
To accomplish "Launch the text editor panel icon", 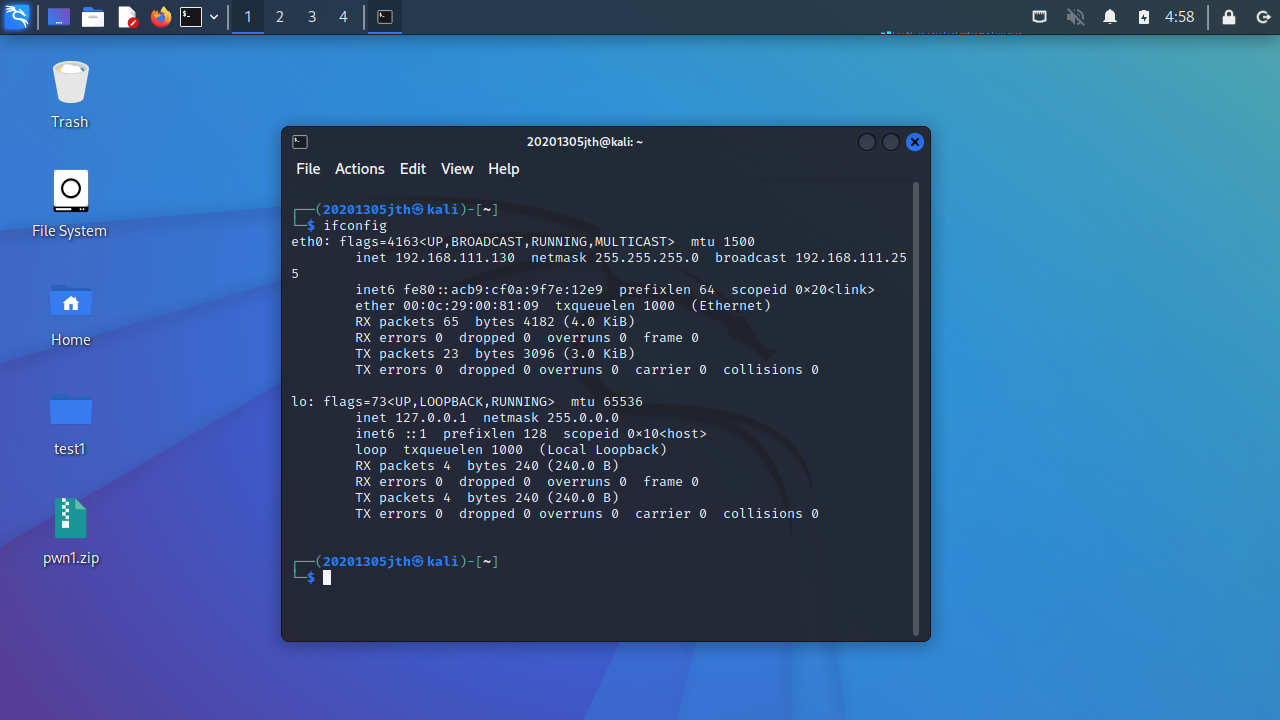I will point(127,17).
